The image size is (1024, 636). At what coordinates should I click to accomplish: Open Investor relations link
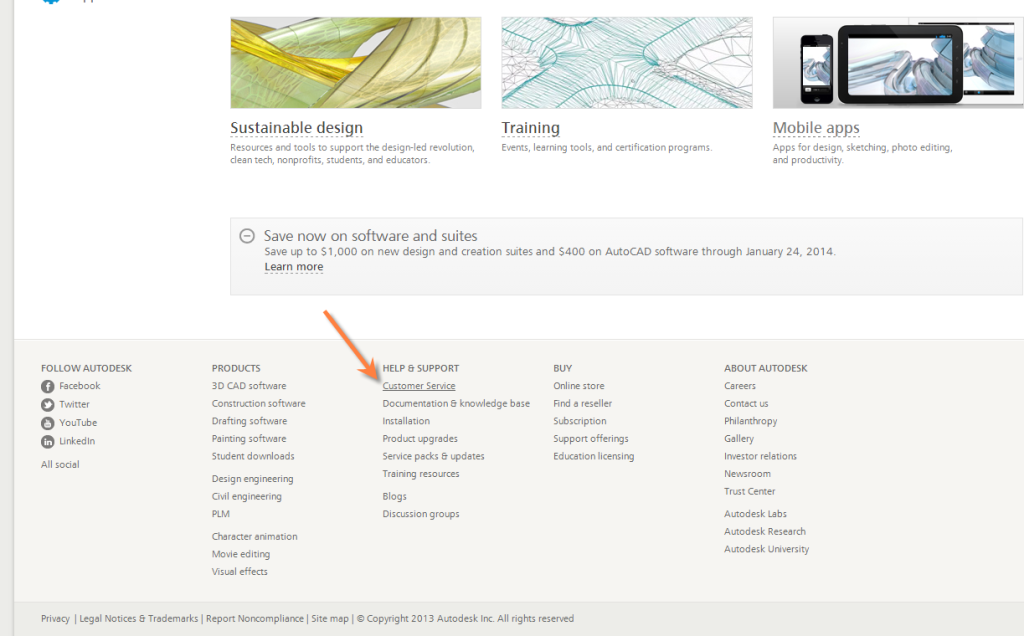[x=760, y=456]
